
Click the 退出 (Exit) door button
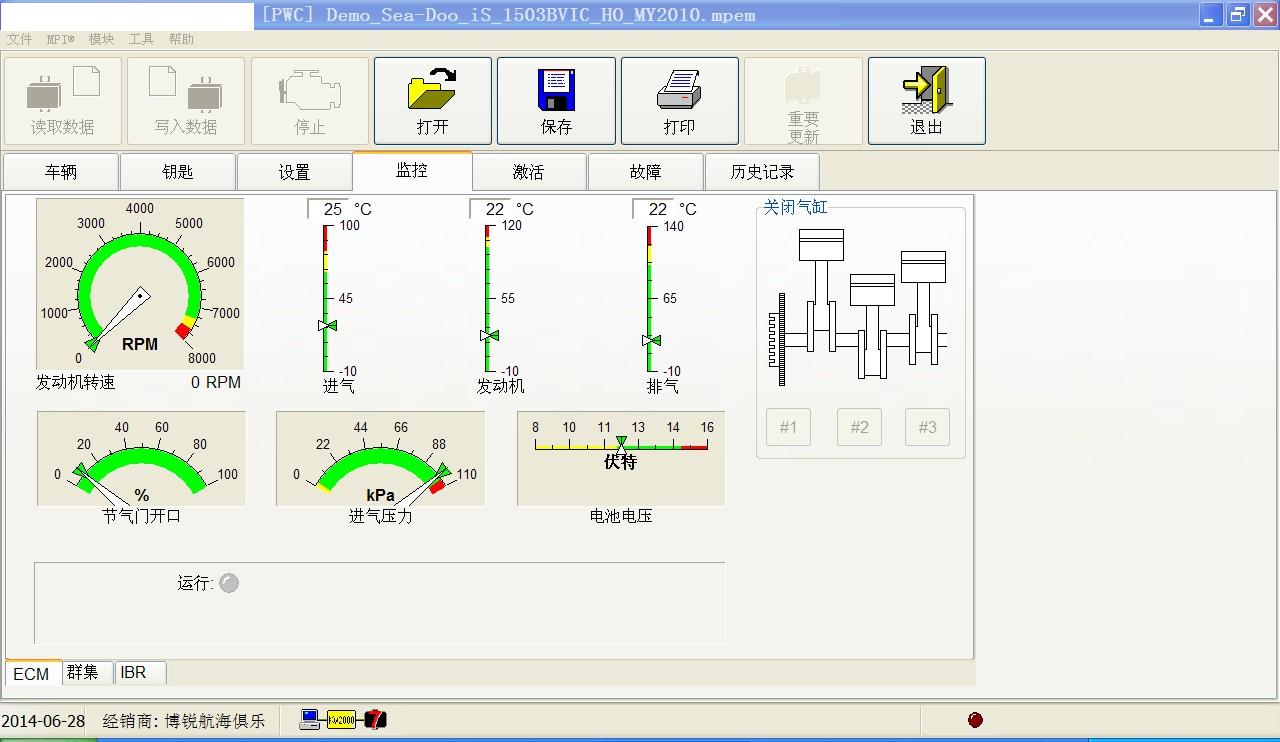(927, 101)
